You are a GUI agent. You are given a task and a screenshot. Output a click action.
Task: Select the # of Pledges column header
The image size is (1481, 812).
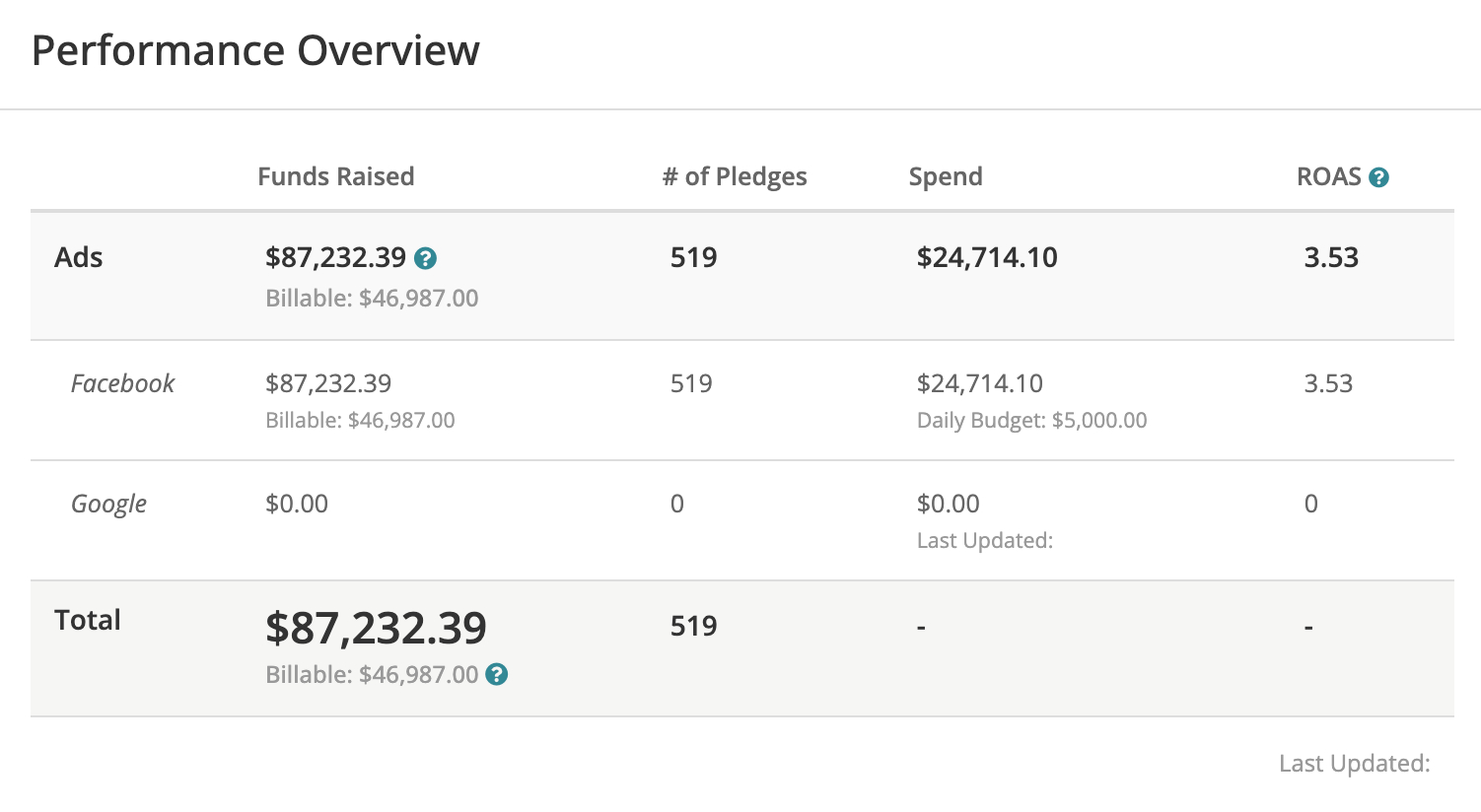(735, 176)
